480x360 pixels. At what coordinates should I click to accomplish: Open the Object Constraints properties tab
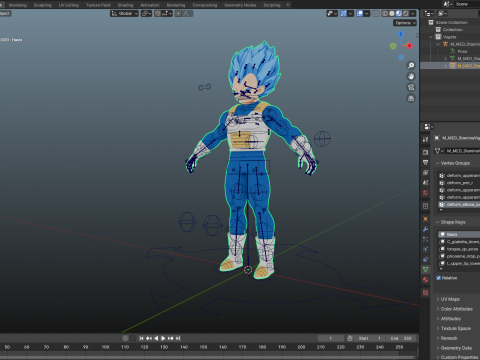point(425,259)
